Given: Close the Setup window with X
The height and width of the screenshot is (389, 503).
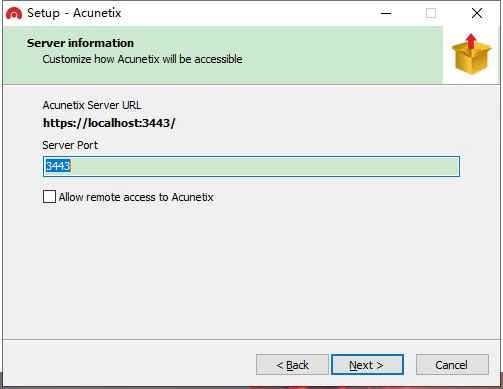Looking at the screenshot, I should (x=477, y=13).
